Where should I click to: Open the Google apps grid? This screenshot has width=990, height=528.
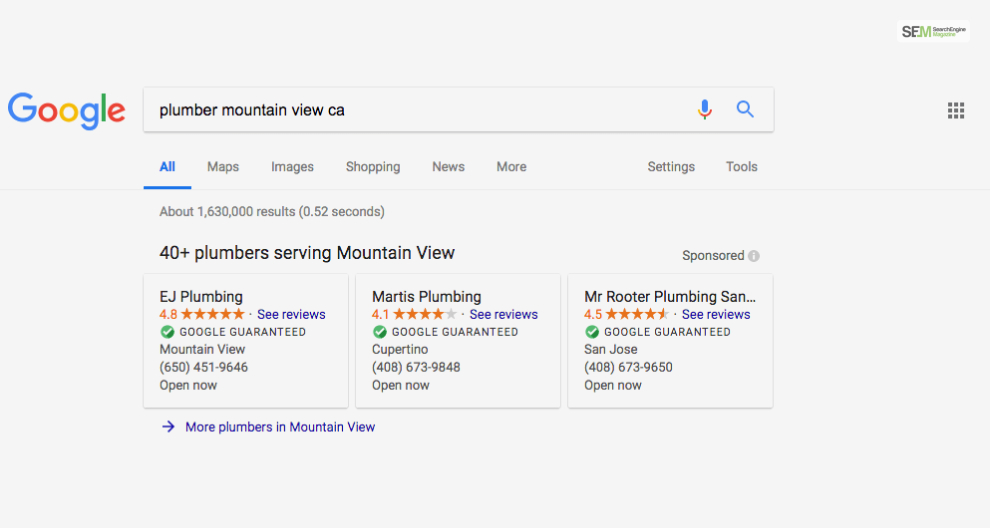[955, 111]
